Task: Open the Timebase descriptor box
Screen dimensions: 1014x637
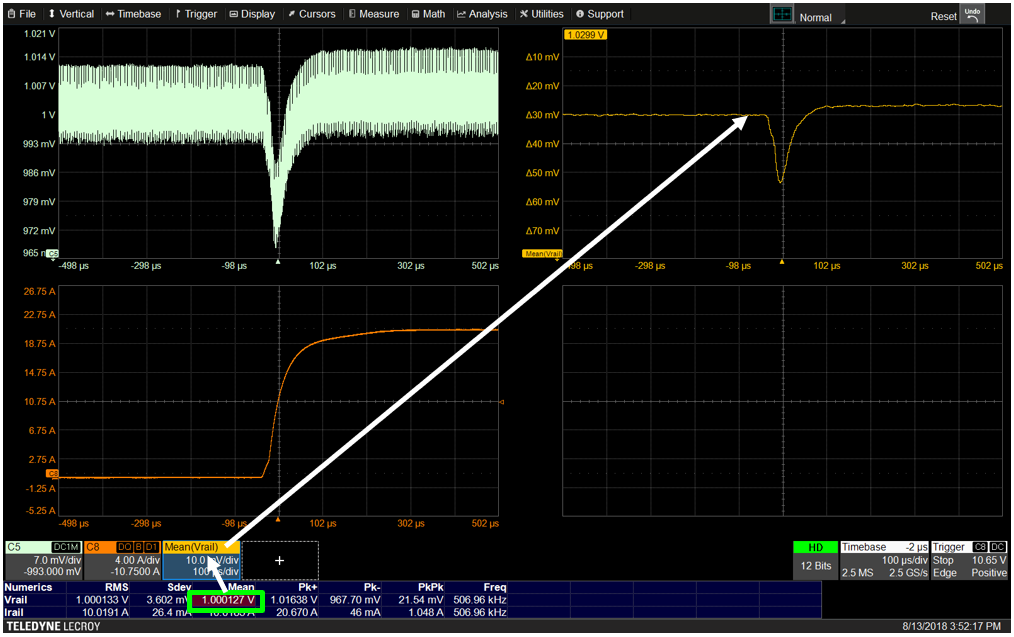Action: click(x=883, y=558)
